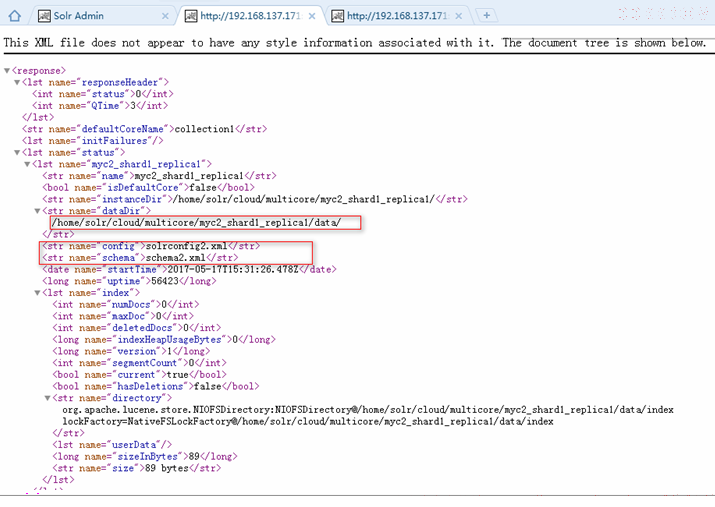Click the name str myc2_shard1_replica1 line
Viewport: 715px width, 507px height.
[159, 176]
